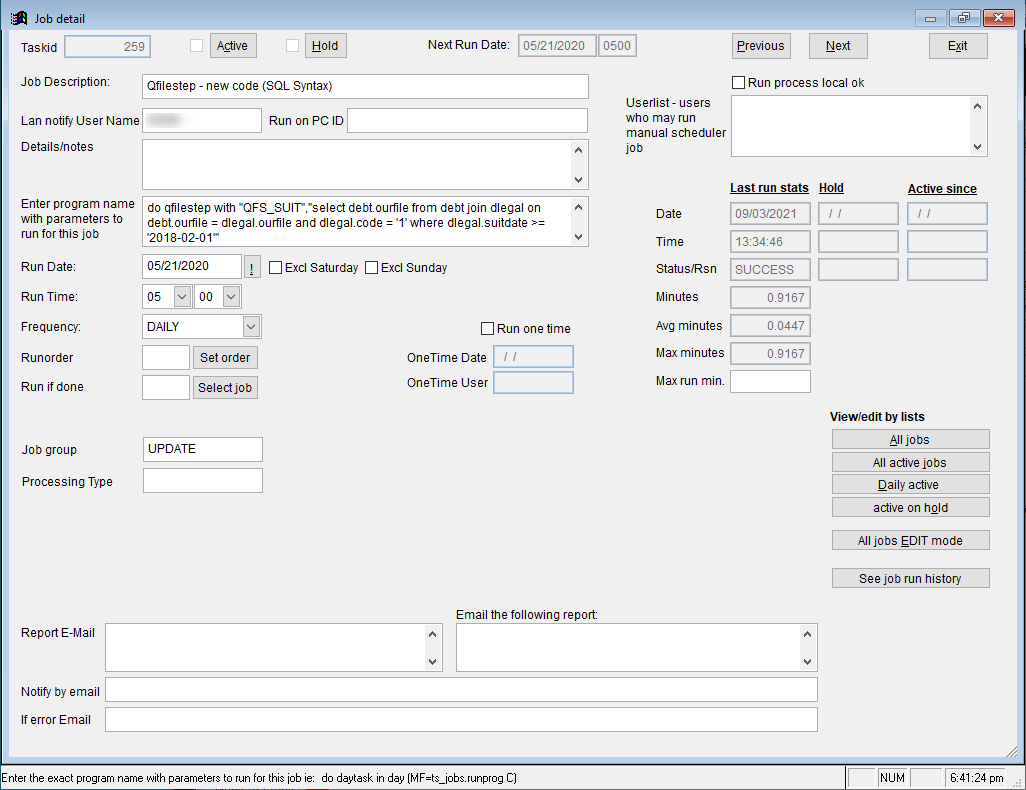This screenshot has height=790, width=1026.
Task: Click the Last run stats heading
Action: coord(770,188)
